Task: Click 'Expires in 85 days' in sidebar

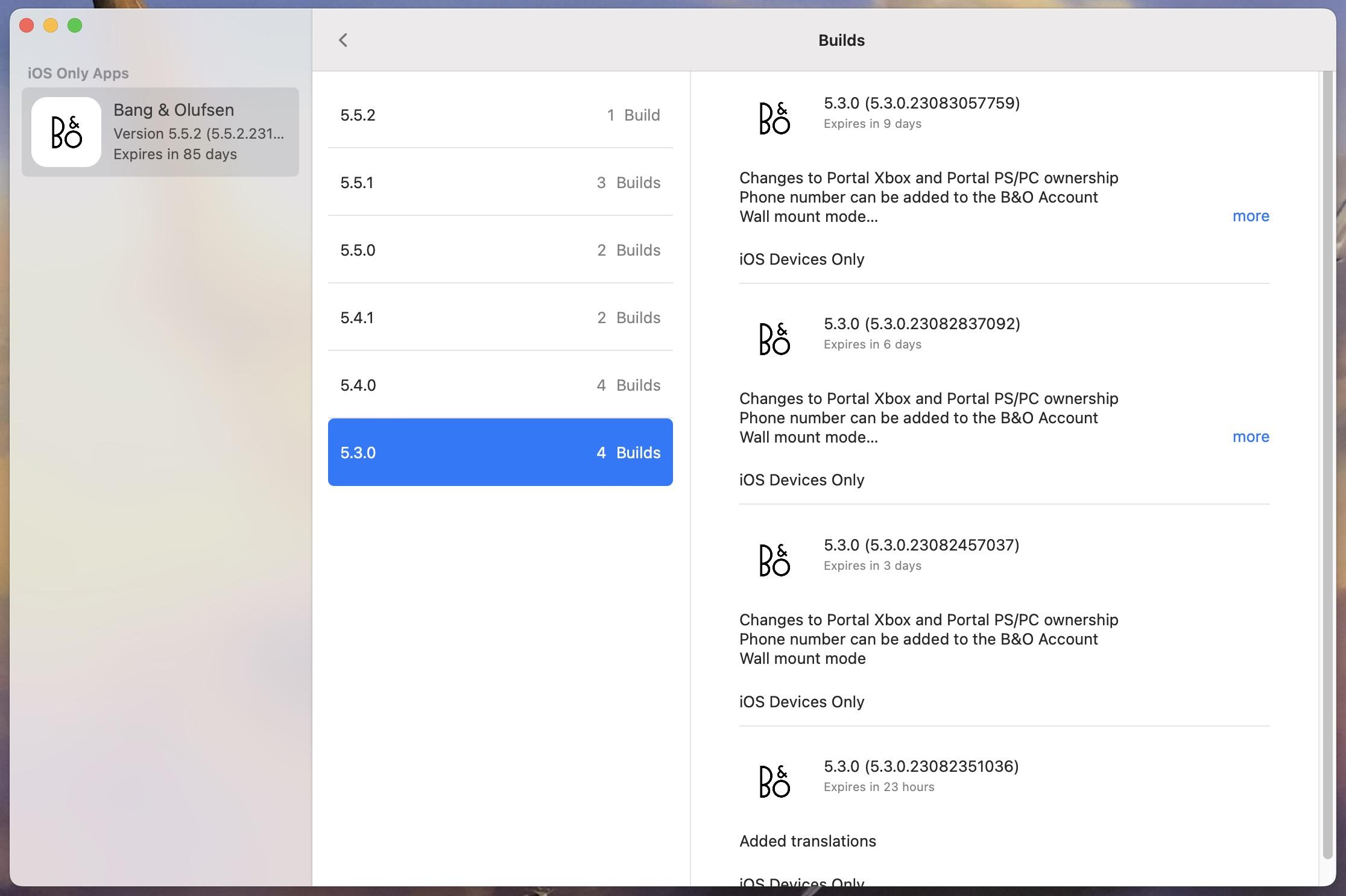Action: 175,154
